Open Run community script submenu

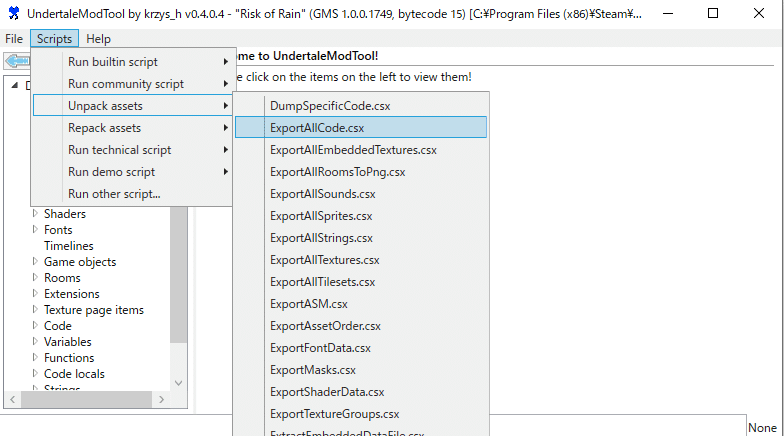pyautogui.click(x=132, y=84)
